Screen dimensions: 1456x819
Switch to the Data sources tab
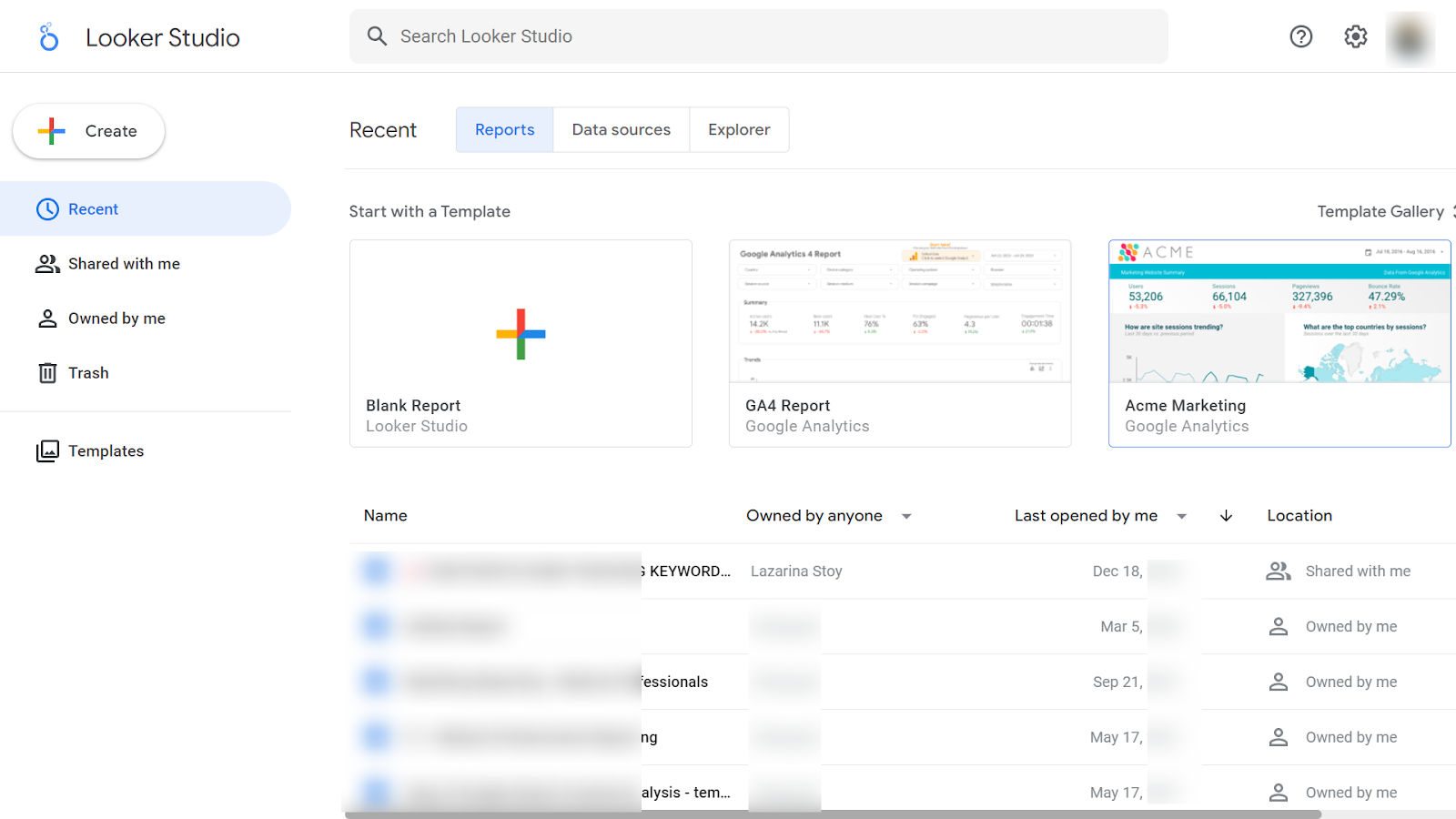click(x=622, y=130)
